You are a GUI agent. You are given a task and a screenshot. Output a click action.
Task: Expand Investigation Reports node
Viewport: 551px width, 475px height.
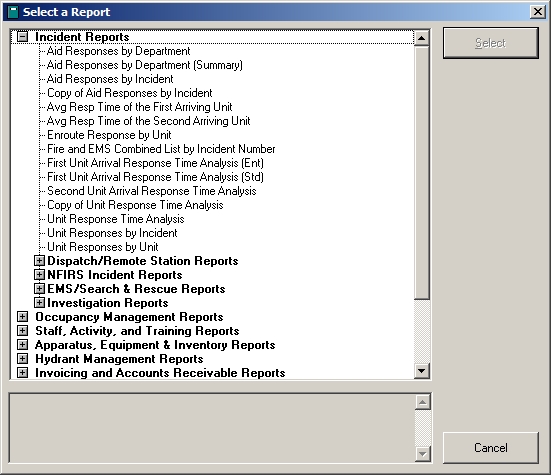[x=39, y=303]
